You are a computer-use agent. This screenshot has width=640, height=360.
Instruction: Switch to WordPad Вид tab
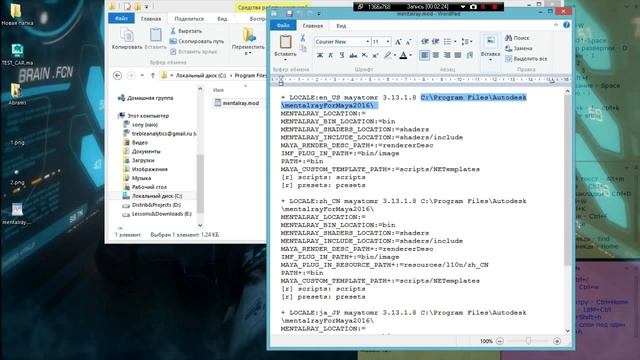tap(341, 26)
